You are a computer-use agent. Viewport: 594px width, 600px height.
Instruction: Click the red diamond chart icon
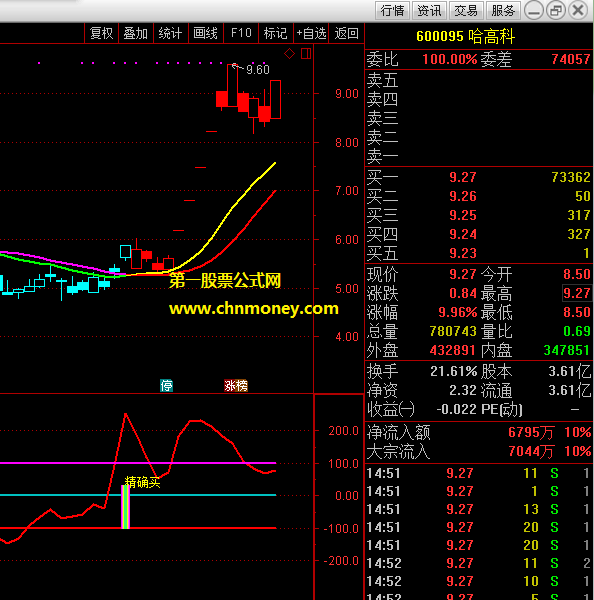pyautogui.click(x=289, y=54)
